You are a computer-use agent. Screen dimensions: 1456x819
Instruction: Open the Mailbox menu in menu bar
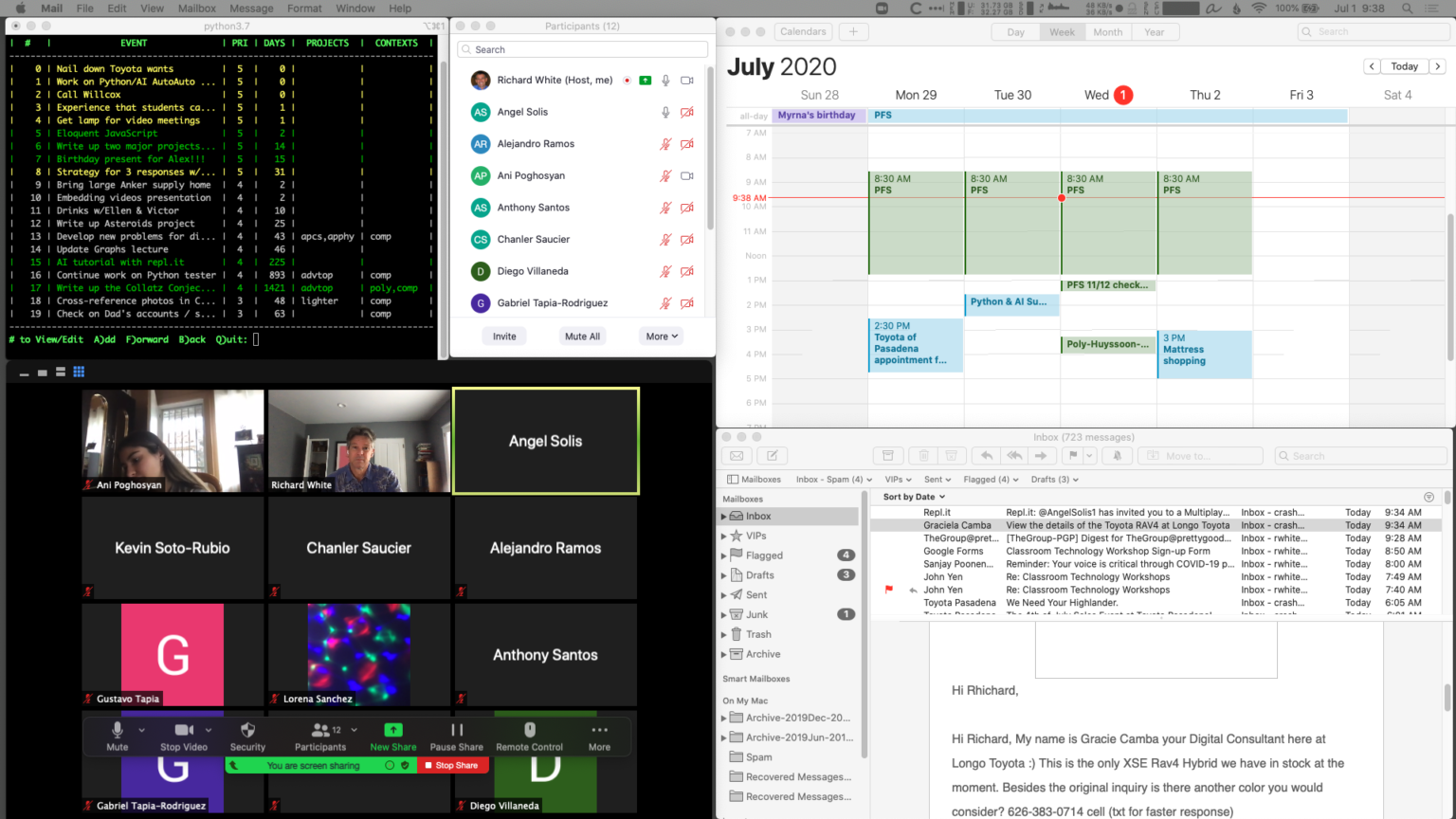pyautogui.click(x=197, y=9)
